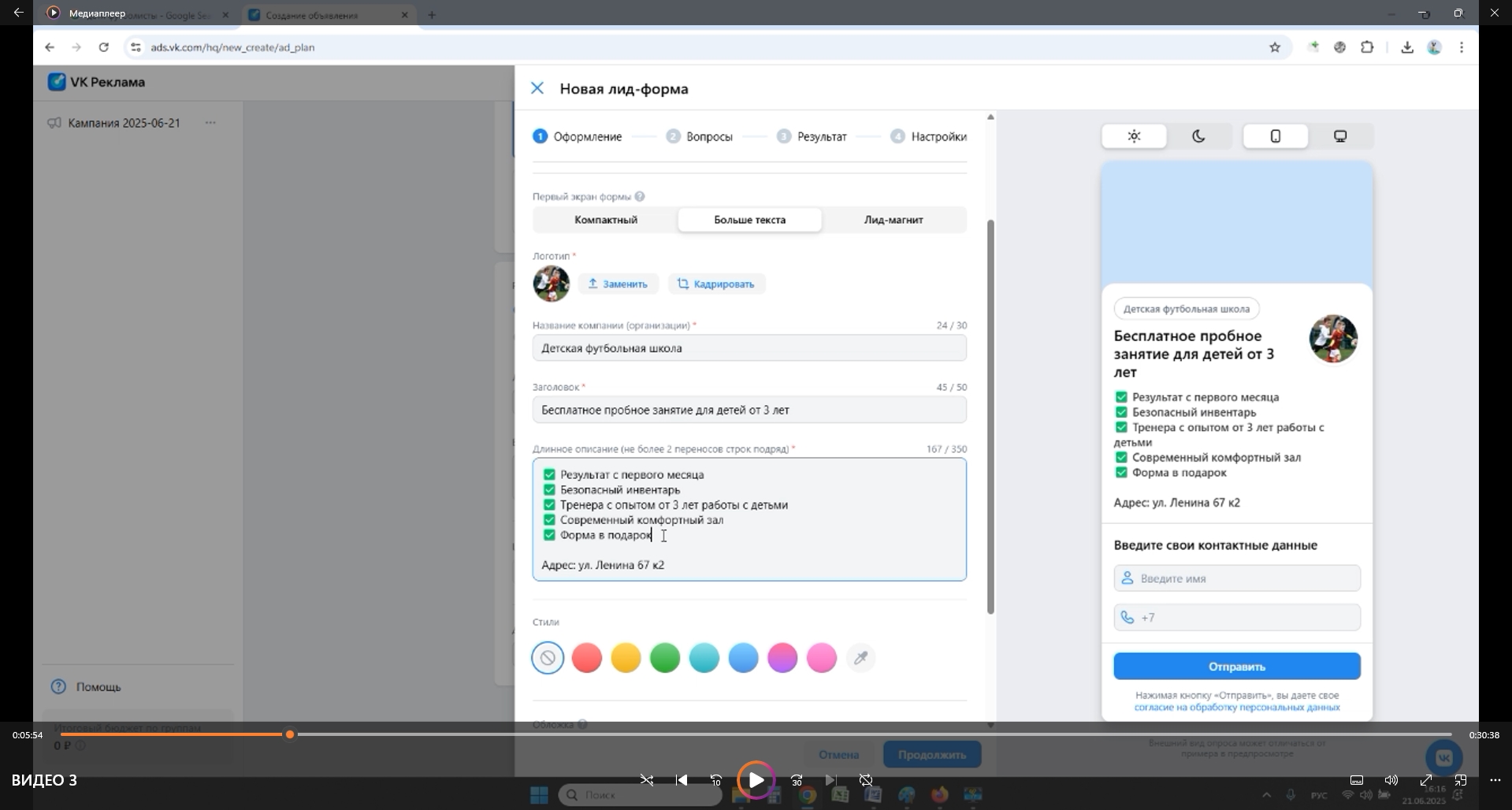Play the video in media player

point(756,780)
